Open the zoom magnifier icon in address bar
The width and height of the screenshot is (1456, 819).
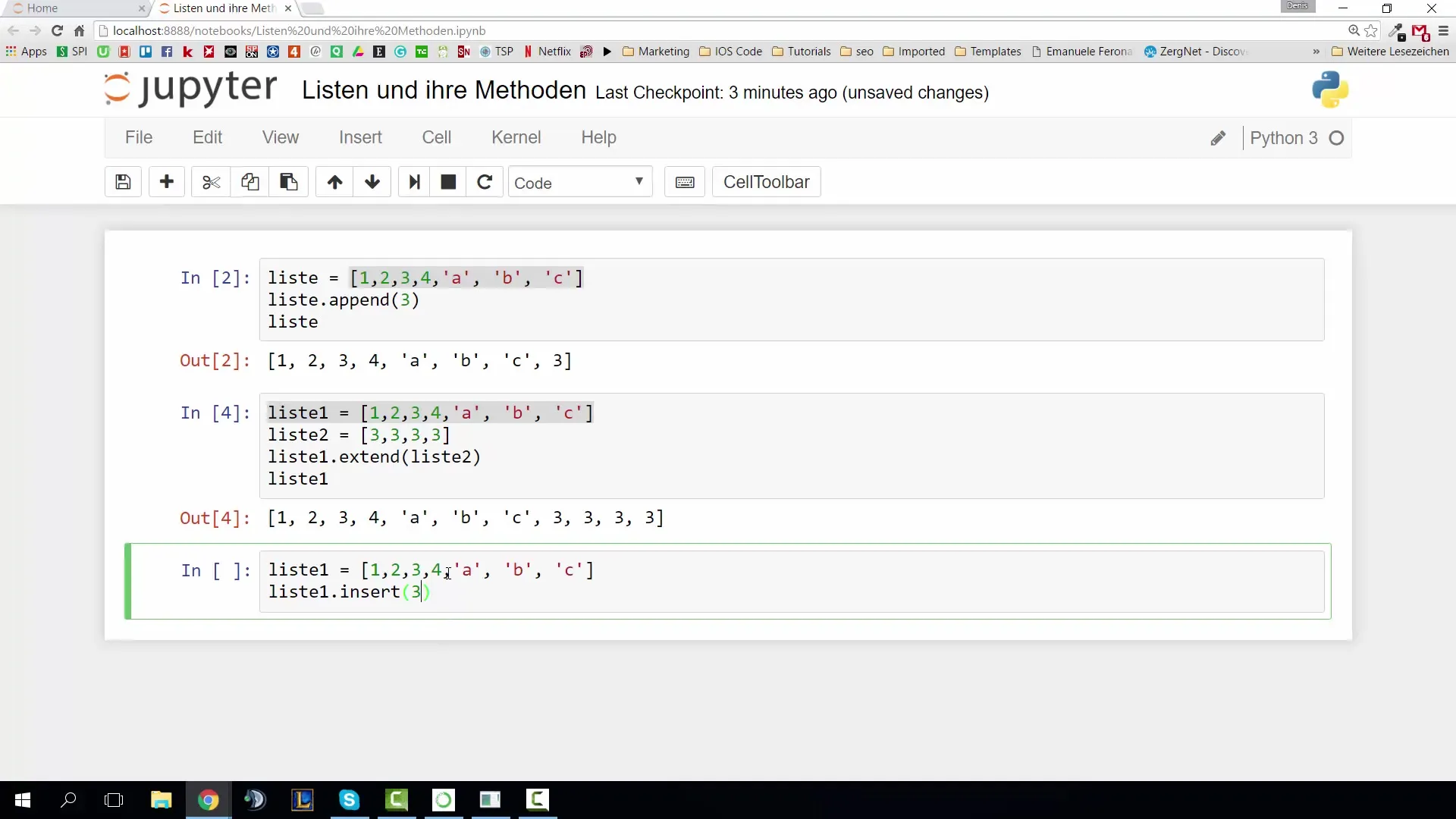click(1354, 31)
